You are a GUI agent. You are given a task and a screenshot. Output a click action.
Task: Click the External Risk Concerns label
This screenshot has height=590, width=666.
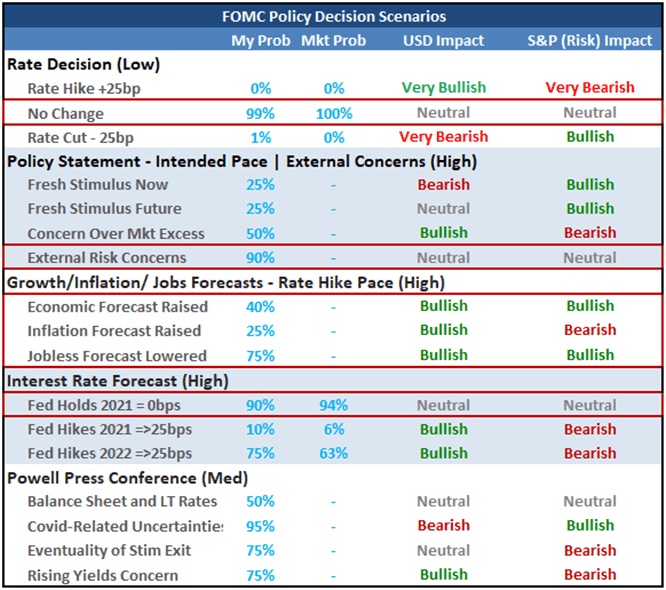point(107,258)
